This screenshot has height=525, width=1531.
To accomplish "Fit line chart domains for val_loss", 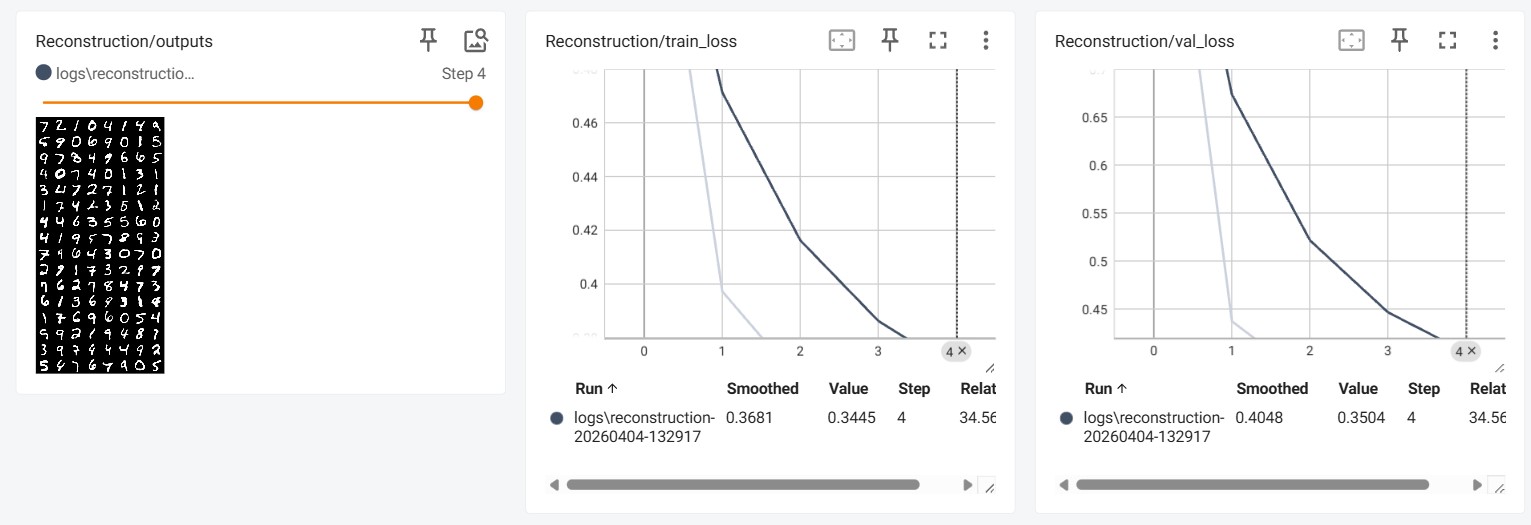I will (x=1351, y=40).
